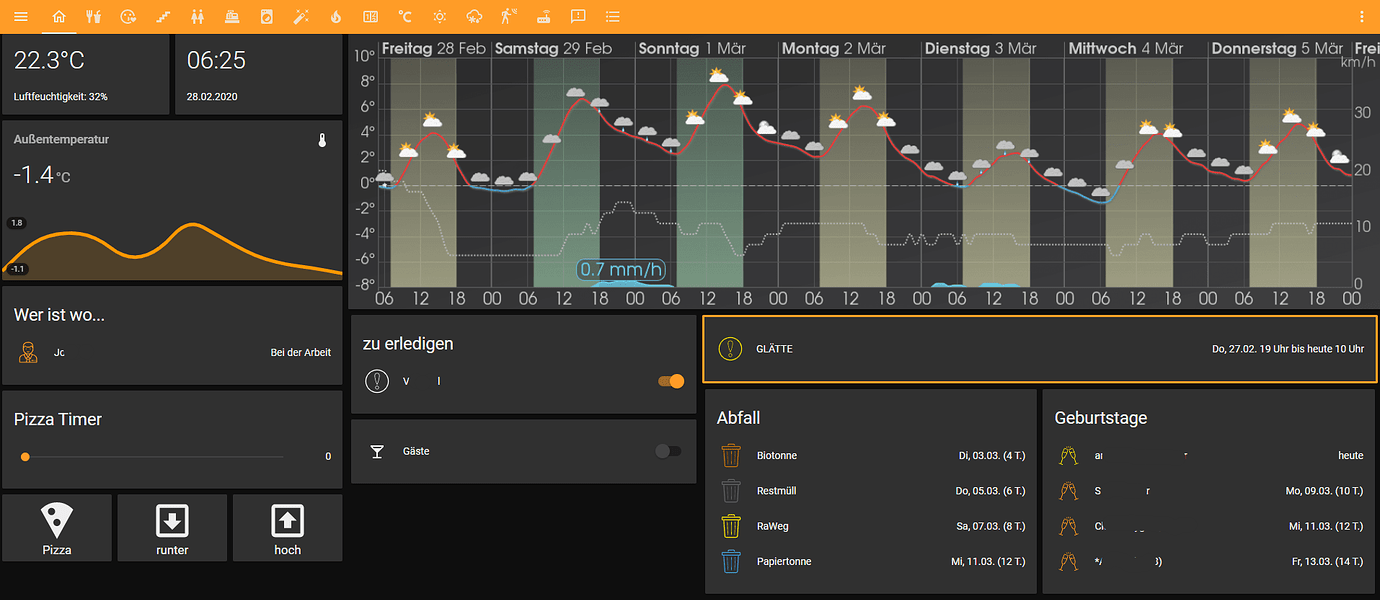1380x600 pixels.
Task: Open the overflow menu with three dots
Action: pyautogui.click(x=1363, y=16)
